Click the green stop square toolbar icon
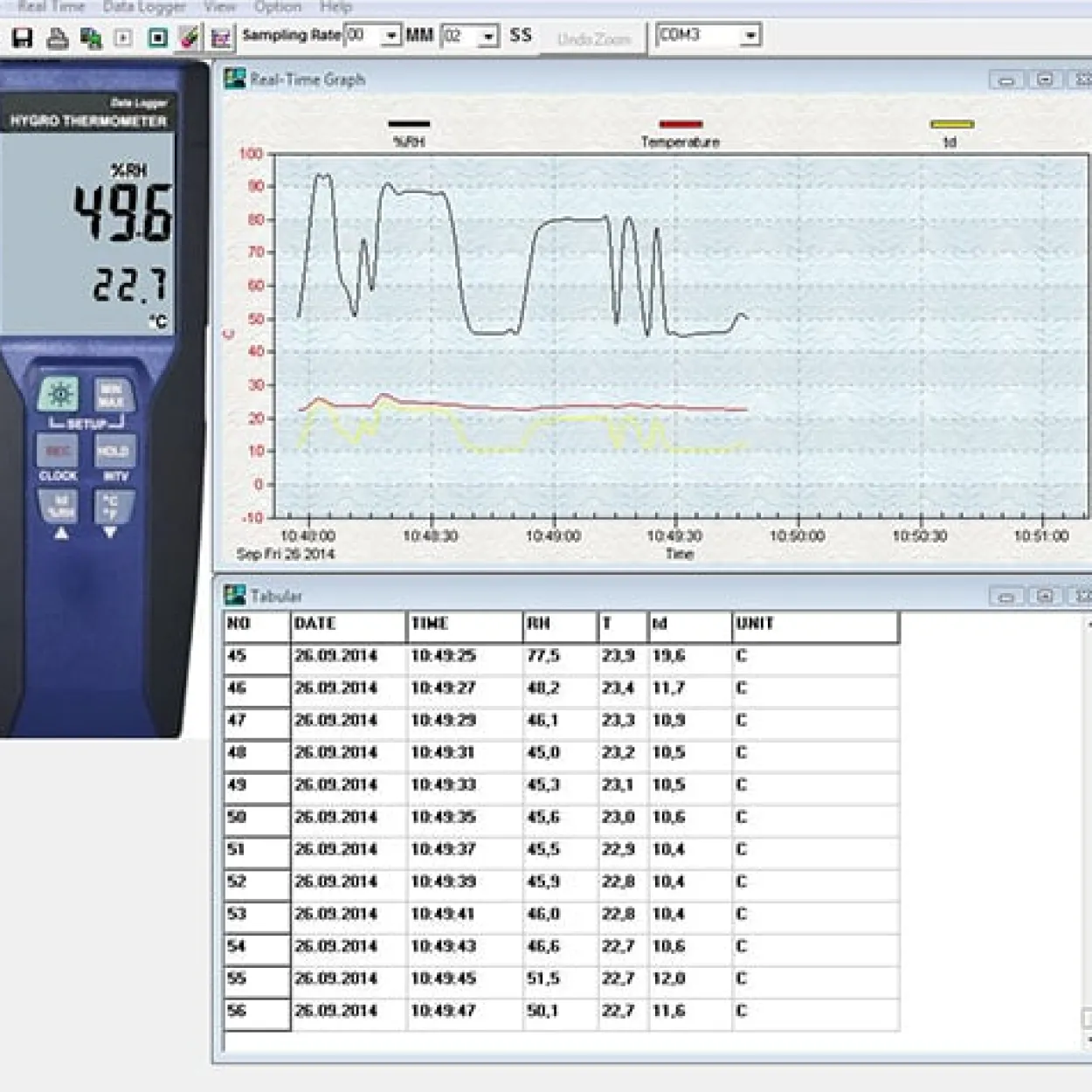This screenshot has width=1092, height=1092. click(x=157, y=38)
